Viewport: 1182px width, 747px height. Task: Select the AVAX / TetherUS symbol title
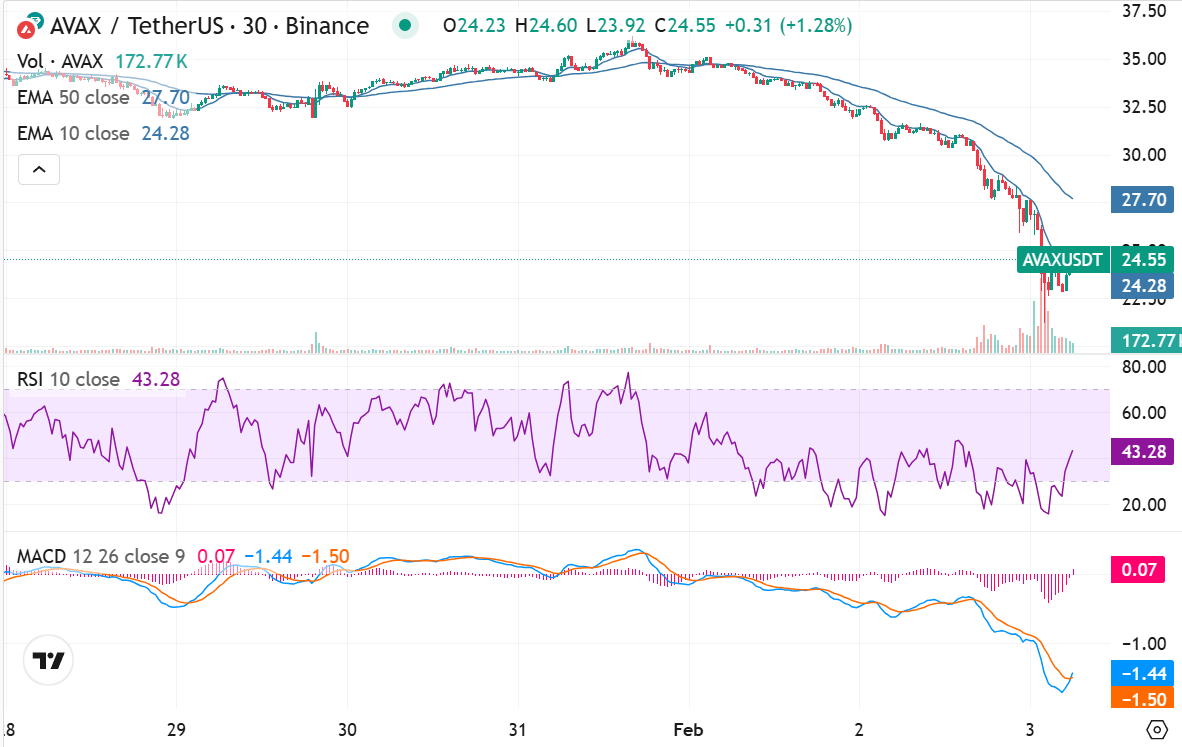(x=210, y=26)
